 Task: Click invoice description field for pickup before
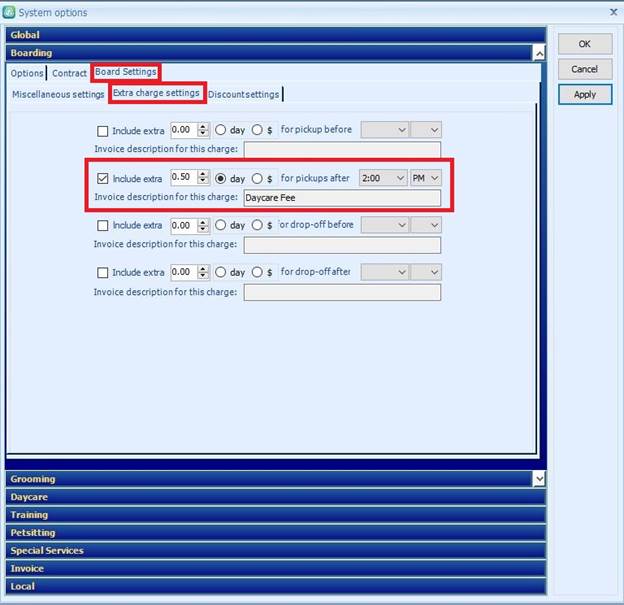[x=342, y=150]
